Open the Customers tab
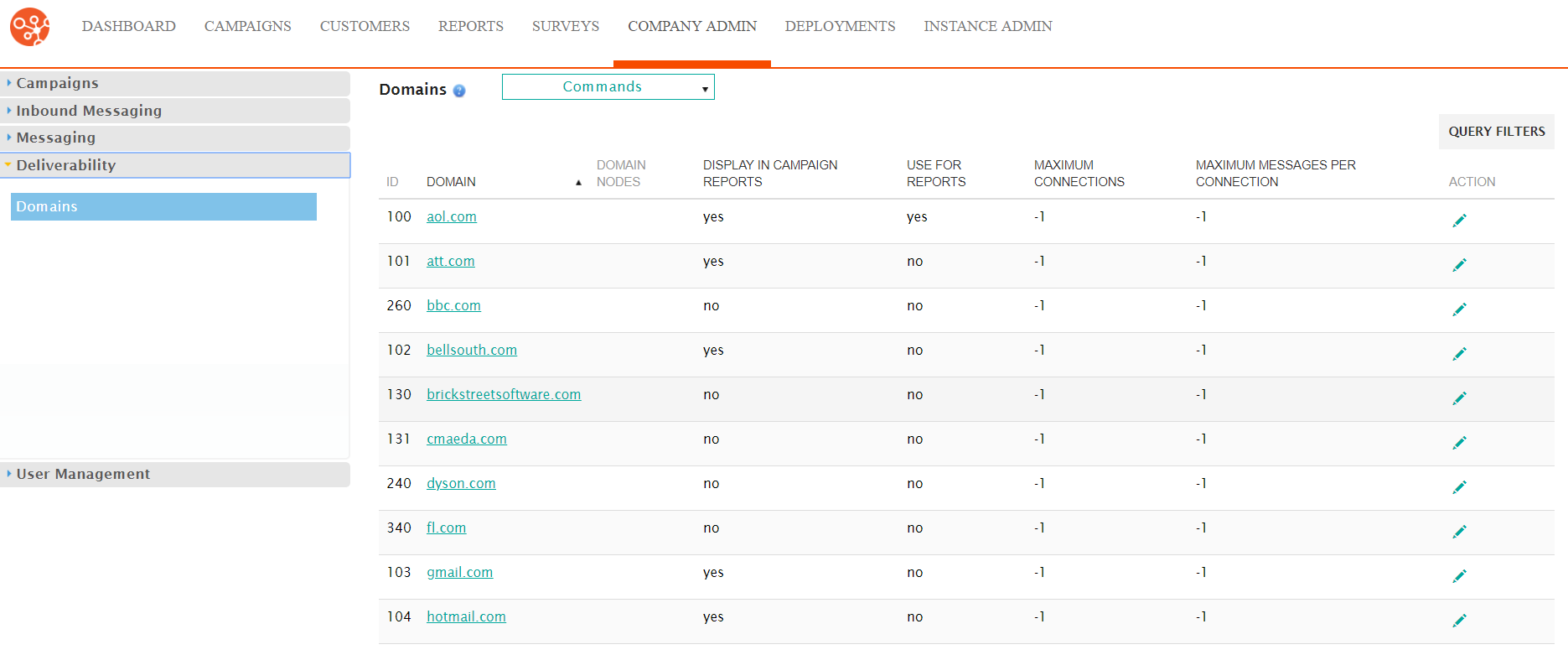 click(365, 26)
